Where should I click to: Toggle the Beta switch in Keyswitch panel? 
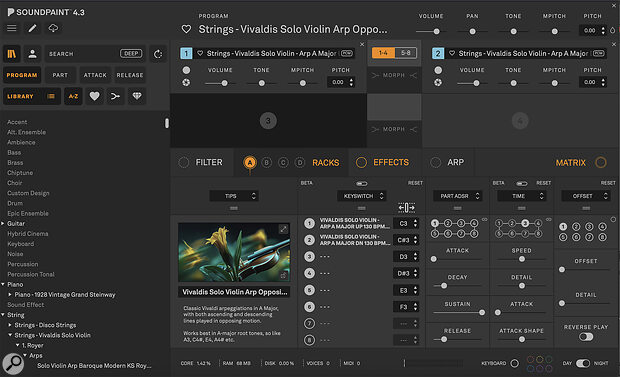click(x=361, y=184)
